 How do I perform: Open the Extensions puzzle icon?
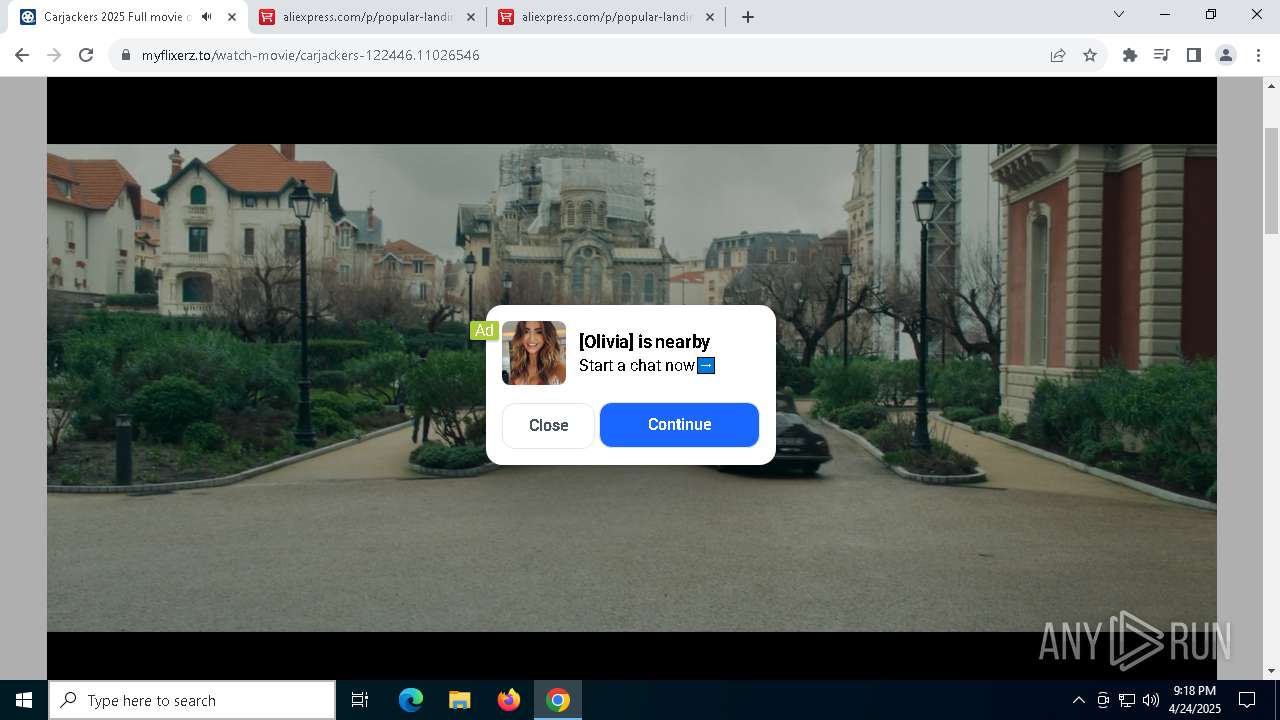pyautogui.click(x=1130, y=55)
